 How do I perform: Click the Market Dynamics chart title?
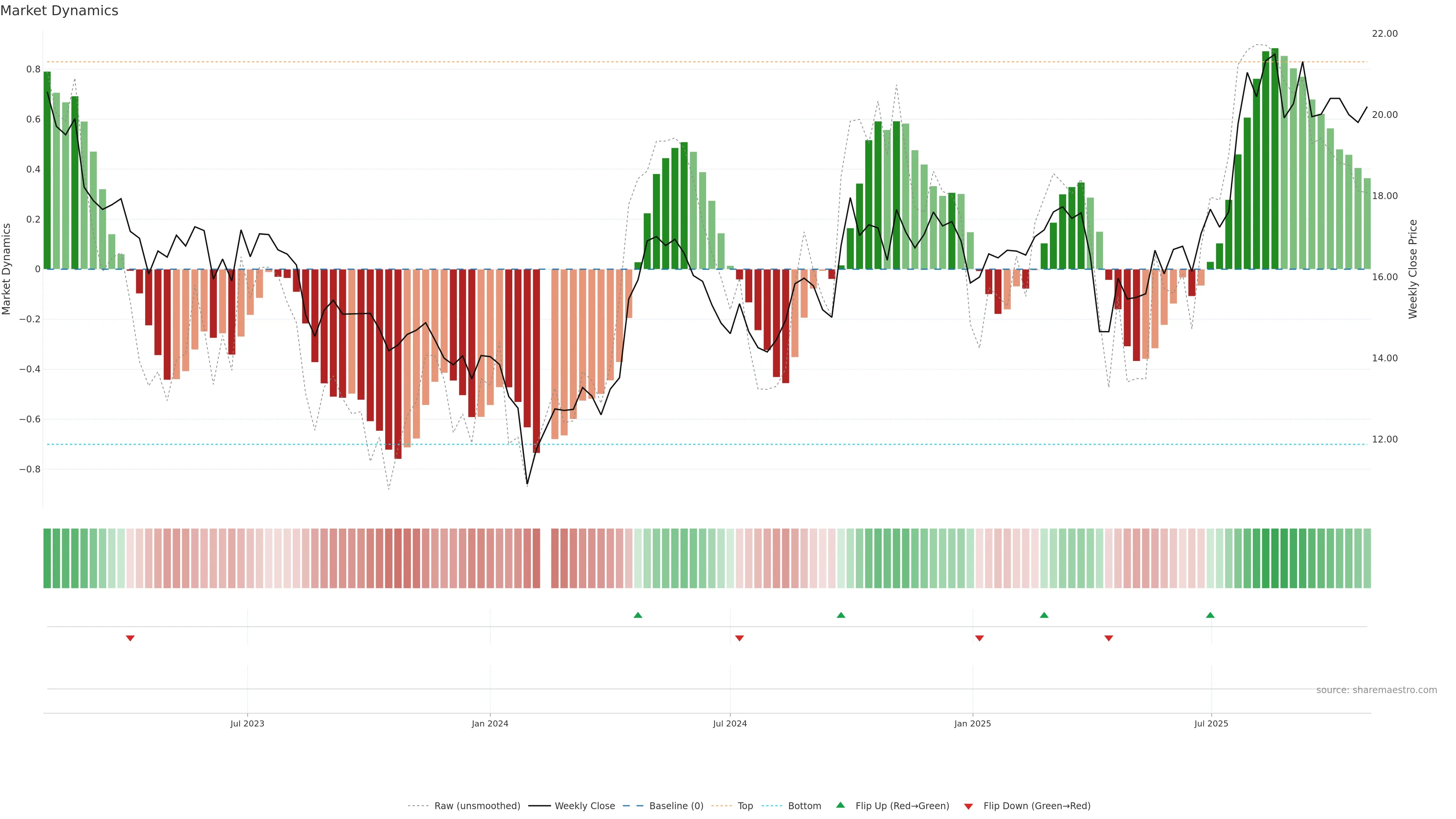(60, 11)
